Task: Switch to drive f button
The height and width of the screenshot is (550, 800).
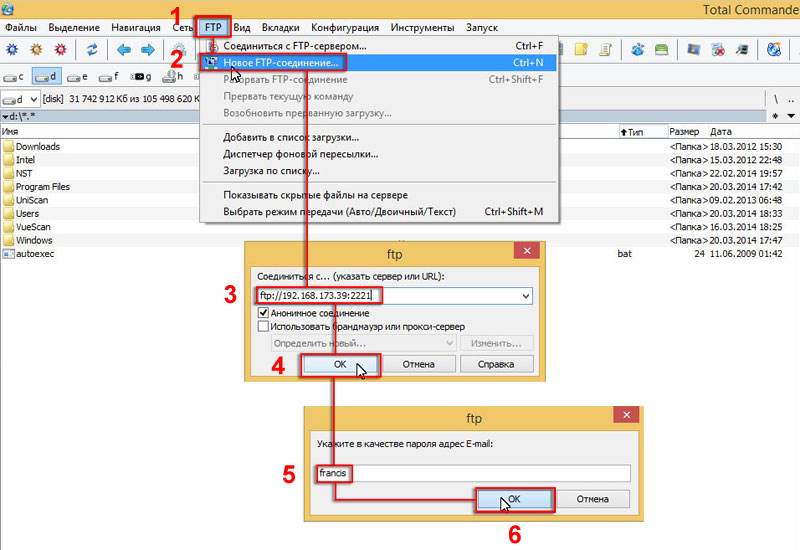Action: click(x=109, y=77)
